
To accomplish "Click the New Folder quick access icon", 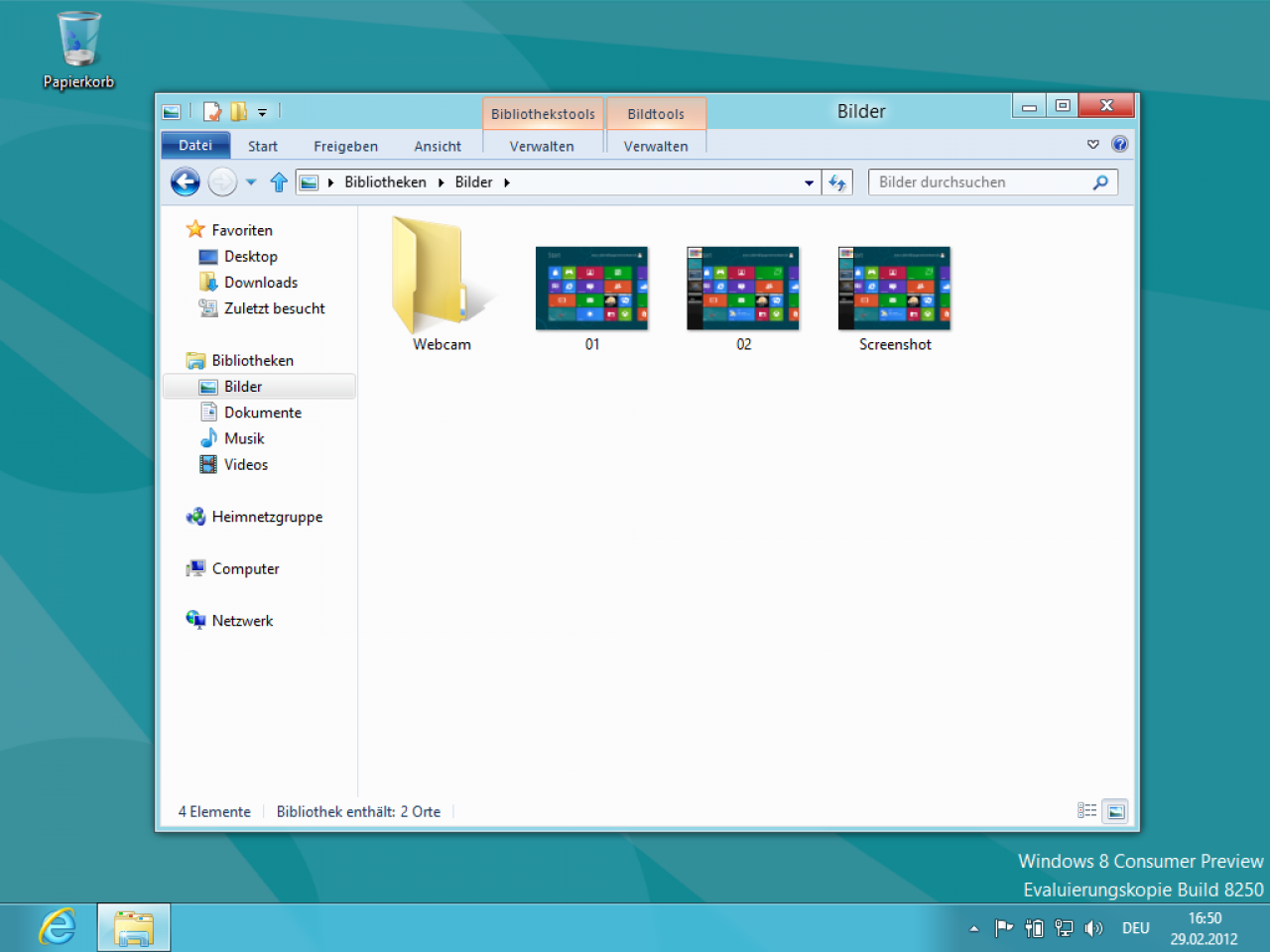I will (x=238, y=112).
